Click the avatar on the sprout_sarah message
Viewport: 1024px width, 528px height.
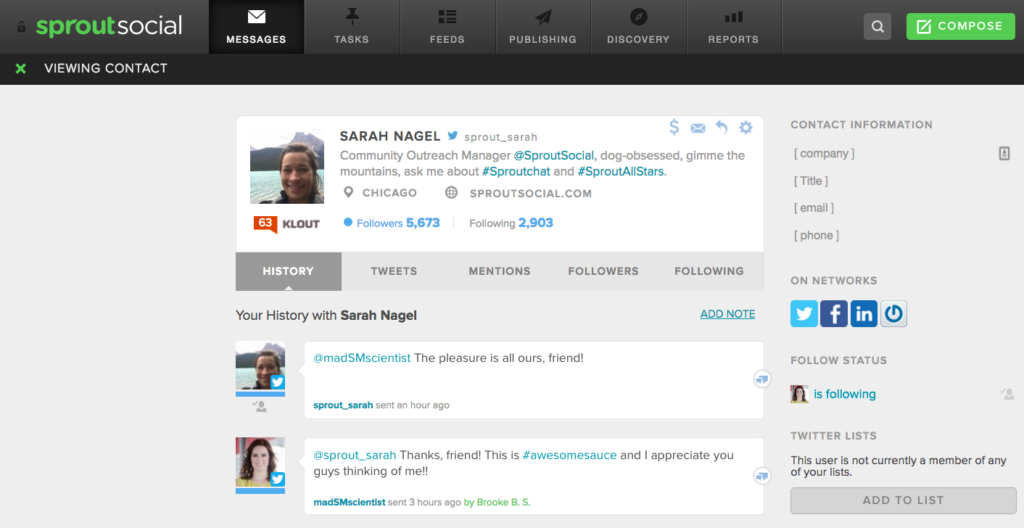[260, 365]
